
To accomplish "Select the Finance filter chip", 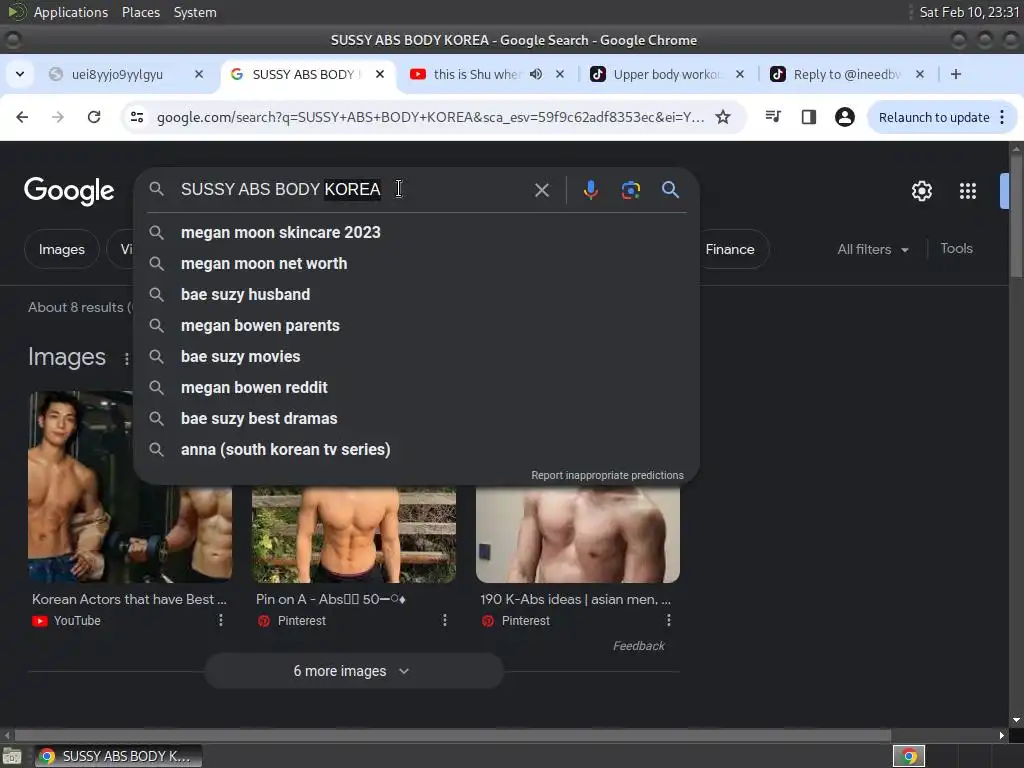I will coord(730,249).
